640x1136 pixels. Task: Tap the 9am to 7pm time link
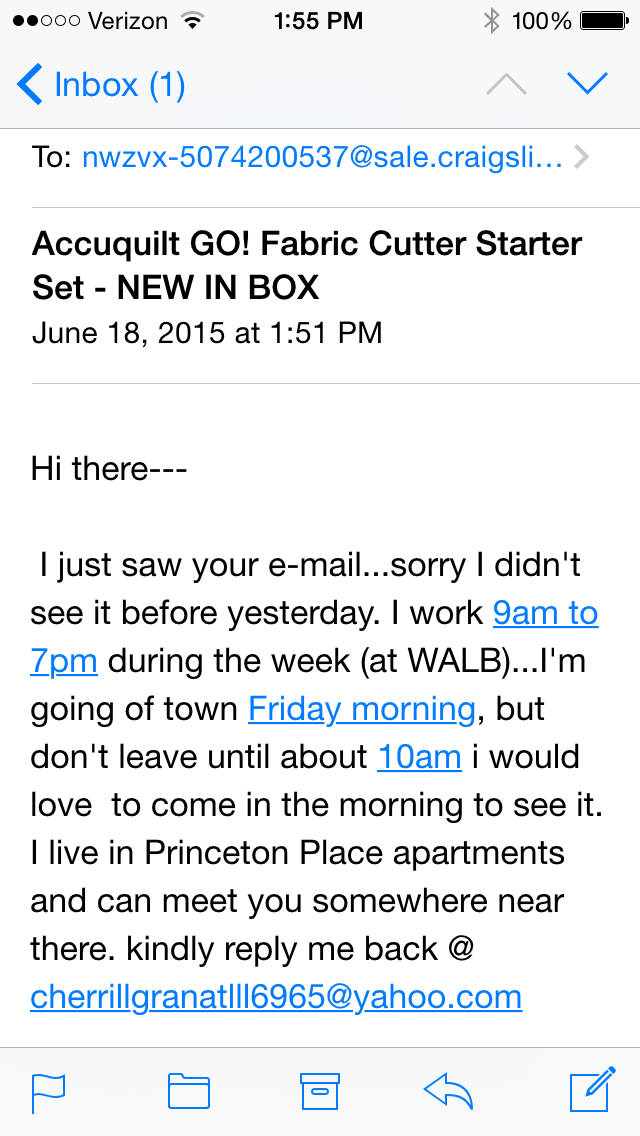click(x=545, y=613)
